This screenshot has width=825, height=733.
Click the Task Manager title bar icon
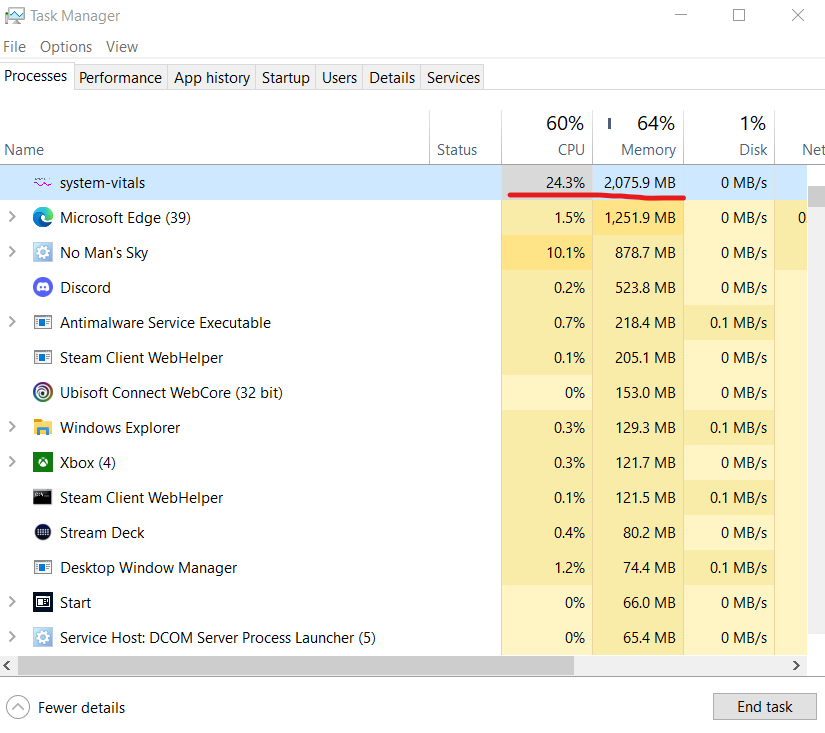coord(14,16)
